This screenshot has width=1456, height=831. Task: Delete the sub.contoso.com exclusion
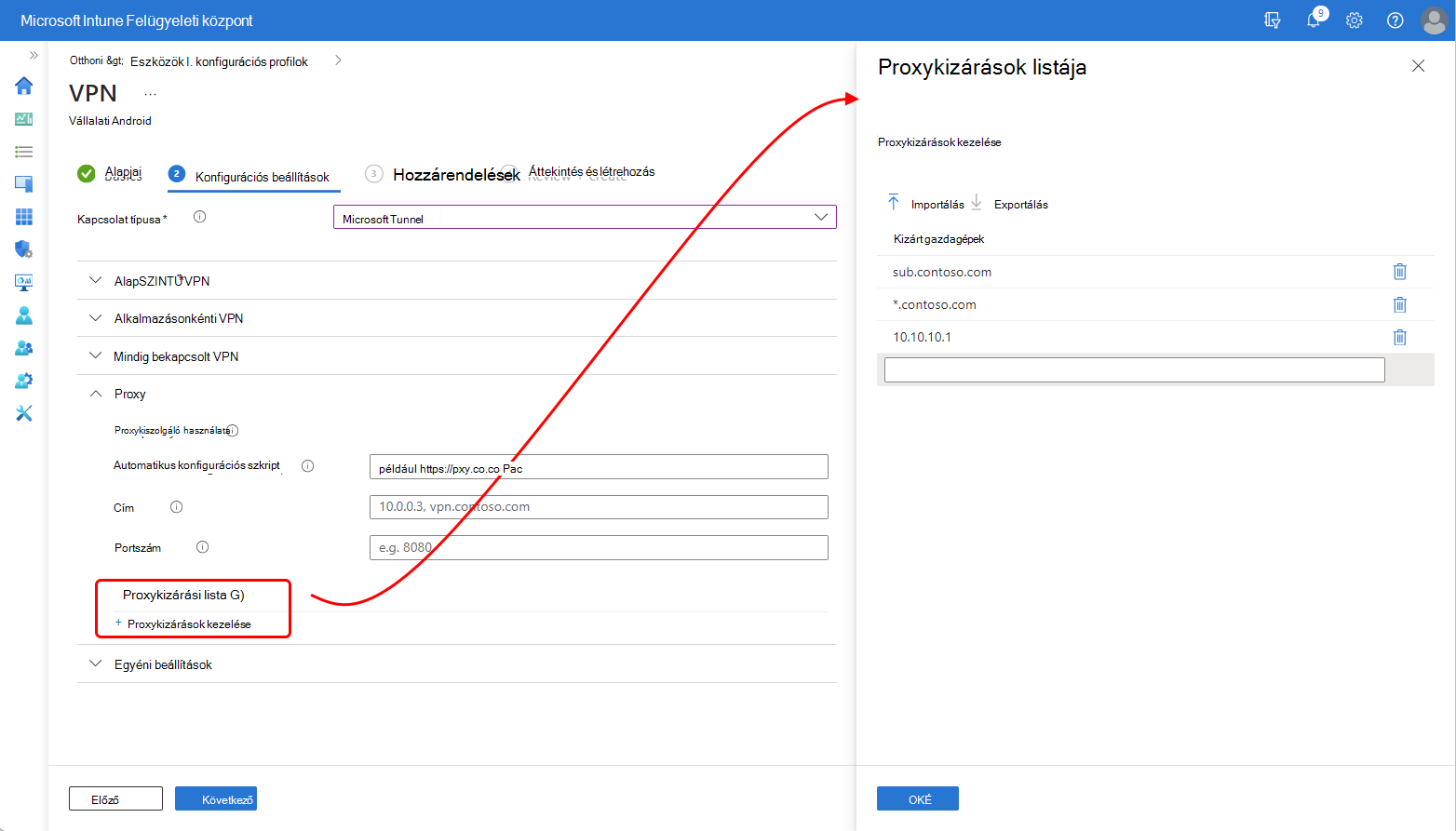click(1399, 272)
